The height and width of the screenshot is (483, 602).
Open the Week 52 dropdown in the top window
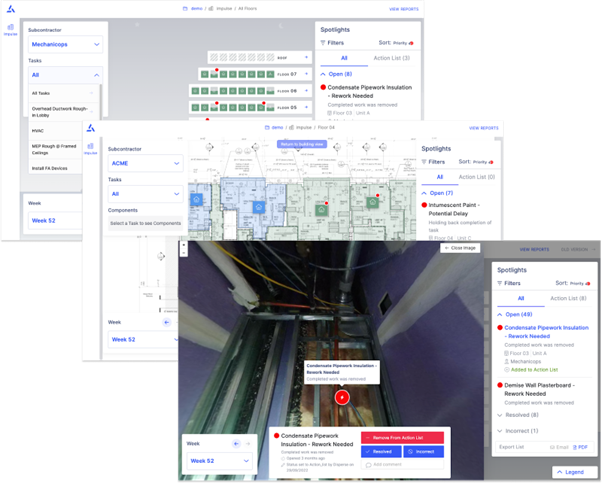55,220
